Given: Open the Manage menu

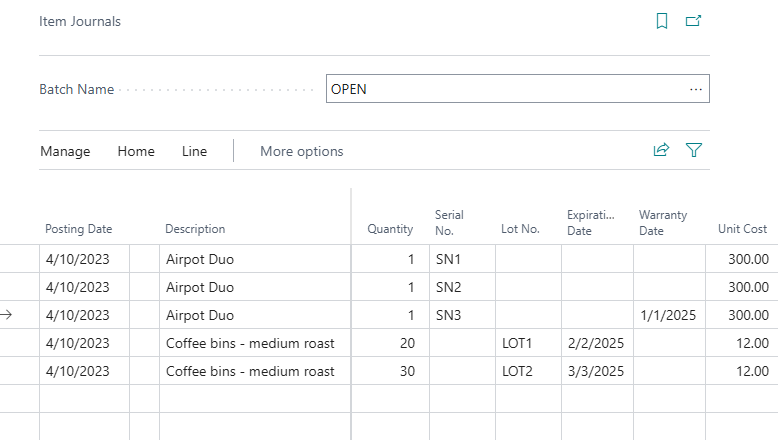Looking at the screenshot, I should click(x=65, y=152).
